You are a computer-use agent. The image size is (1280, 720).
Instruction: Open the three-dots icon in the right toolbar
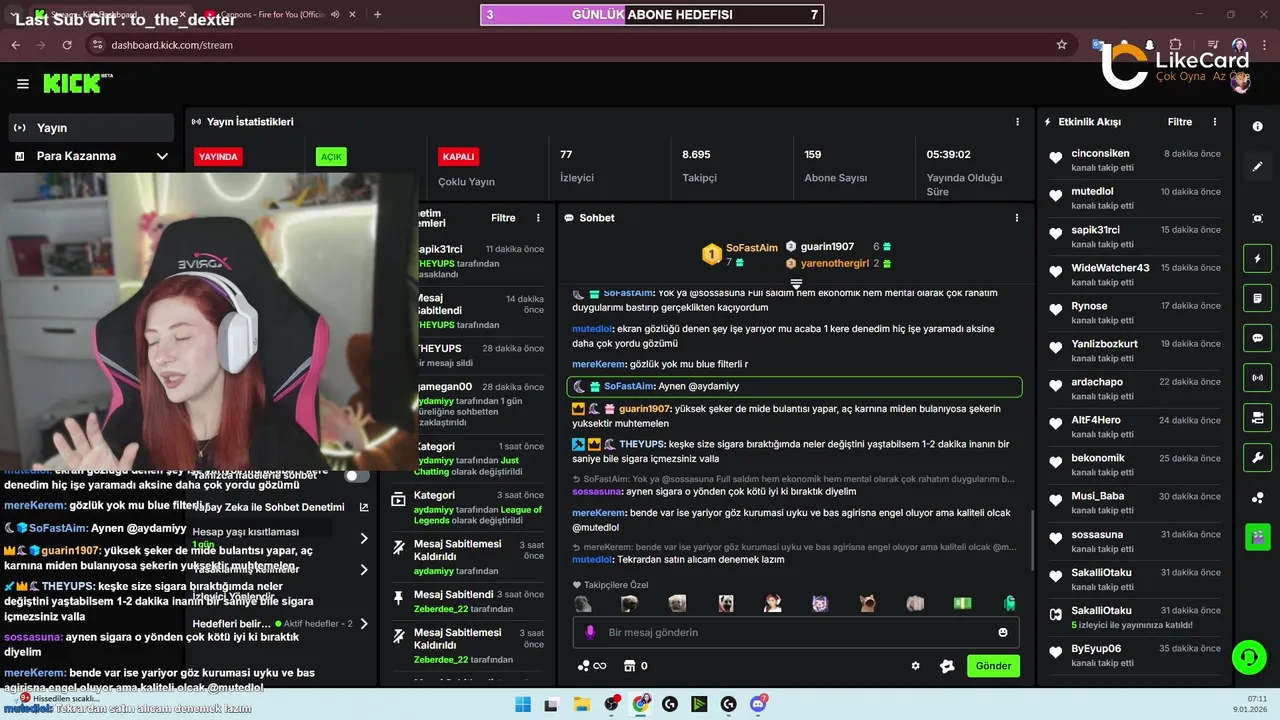point(1257,498)
